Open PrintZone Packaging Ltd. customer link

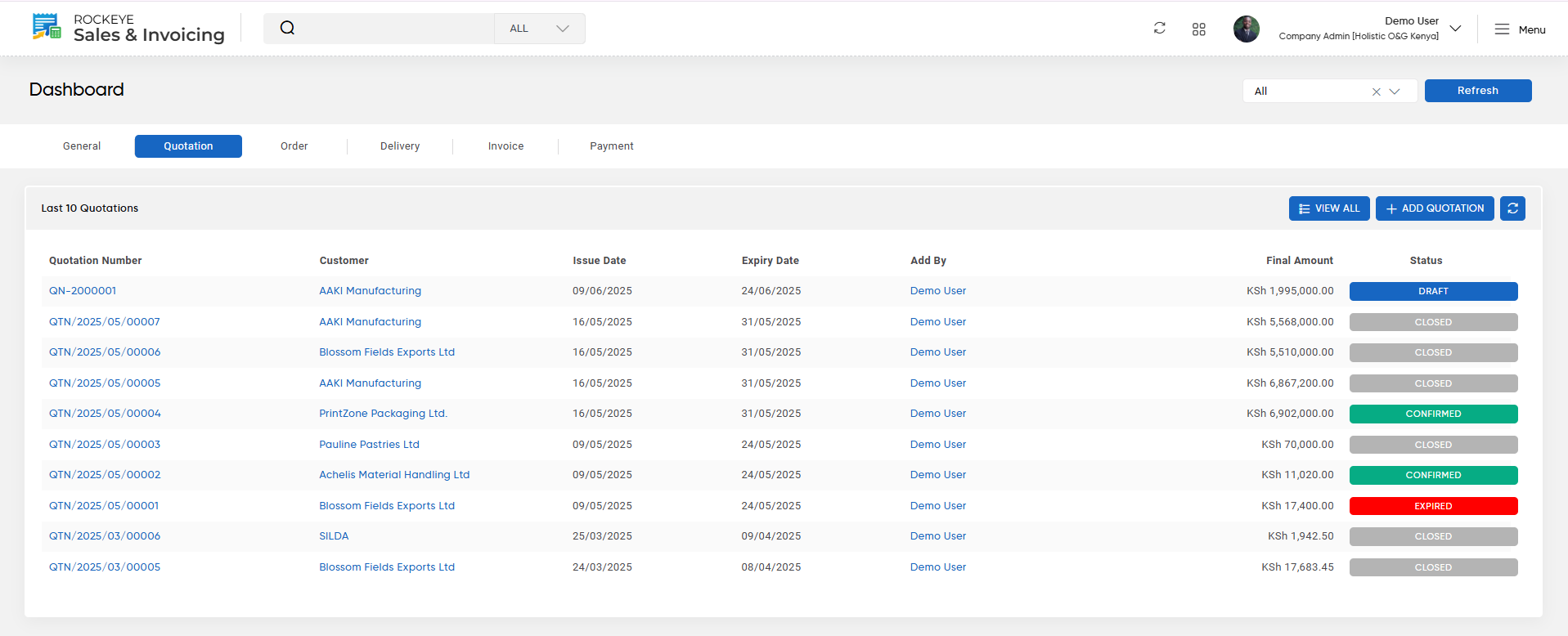pos(384,414)
